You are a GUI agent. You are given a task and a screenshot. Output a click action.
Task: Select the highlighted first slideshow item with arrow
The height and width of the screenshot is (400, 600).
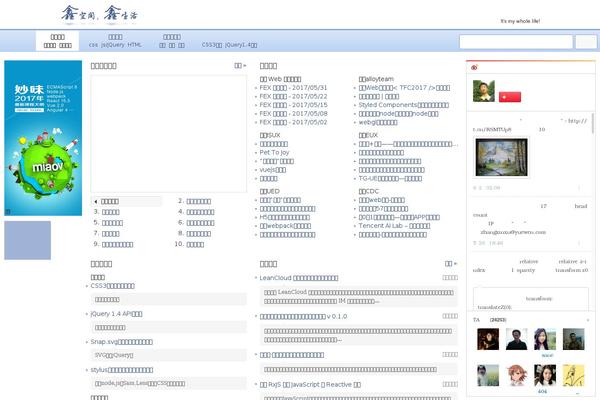[127, 201]
